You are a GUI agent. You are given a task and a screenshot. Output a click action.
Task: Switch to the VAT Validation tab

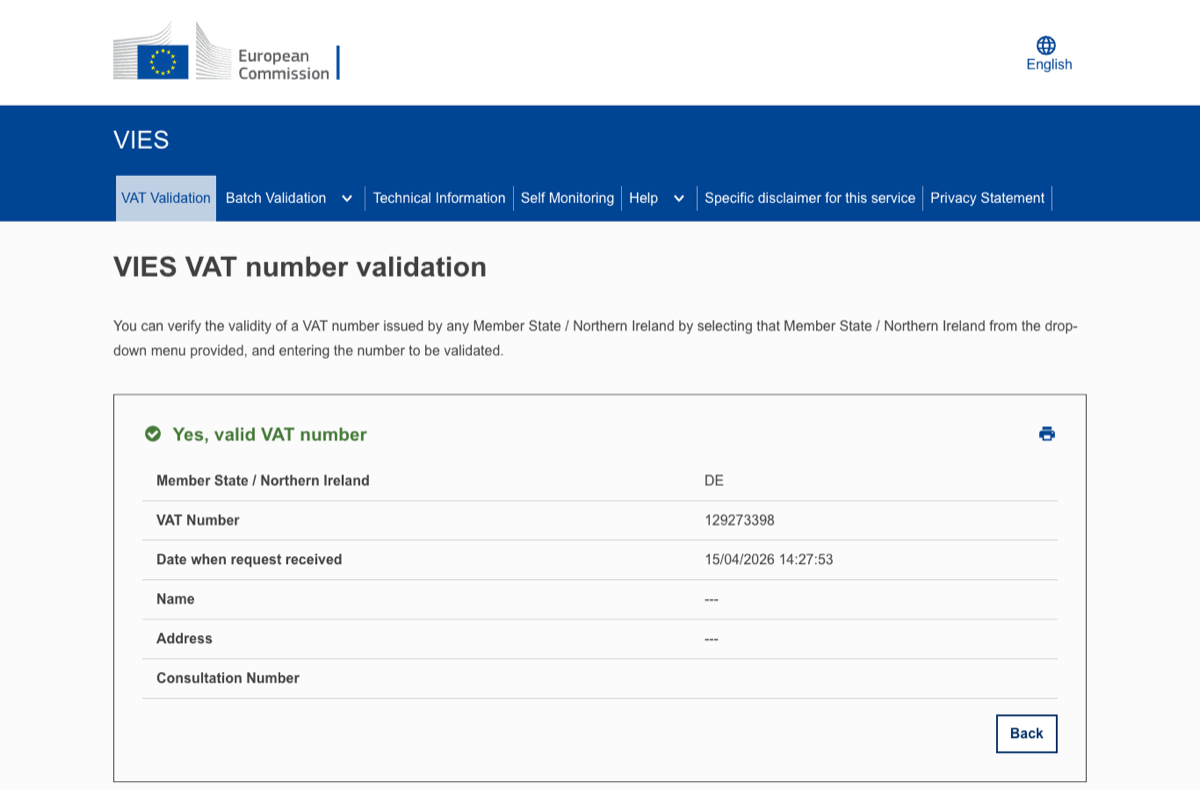166,198
